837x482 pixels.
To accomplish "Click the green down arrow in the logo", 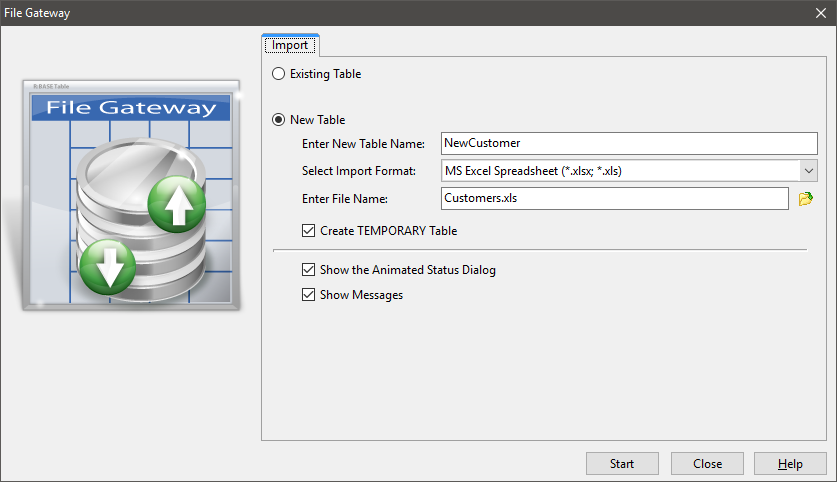I will 105,267.
